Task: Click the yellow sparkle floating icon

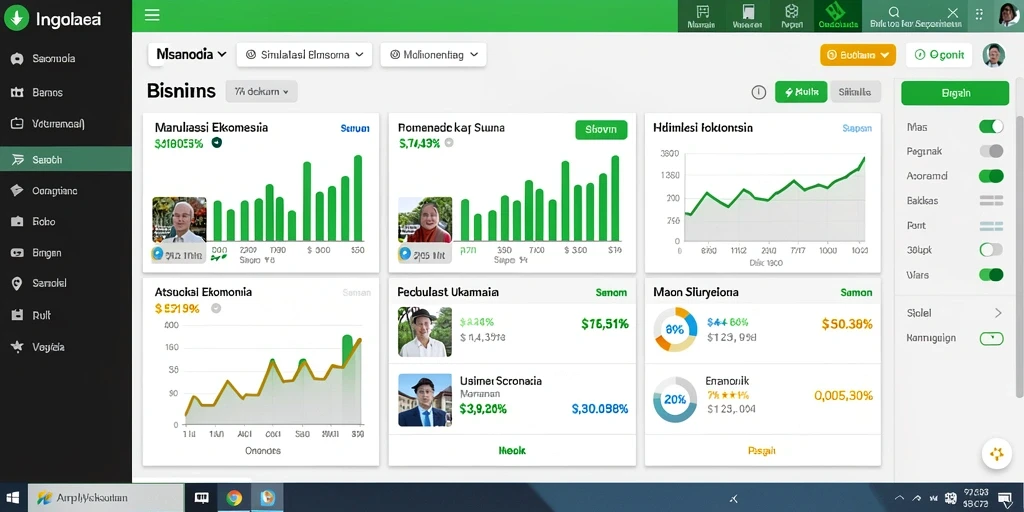Action: tap(997, 453)
